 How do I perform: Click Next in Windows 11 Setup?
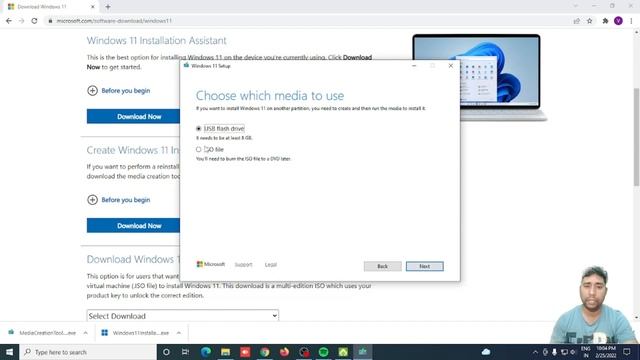(424, 266)
